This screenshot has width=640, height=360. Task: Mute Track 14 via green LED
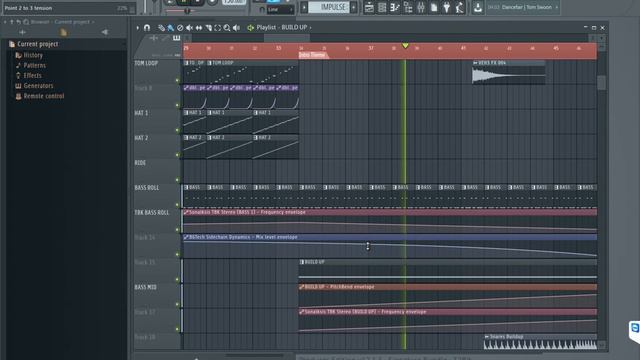177,255
